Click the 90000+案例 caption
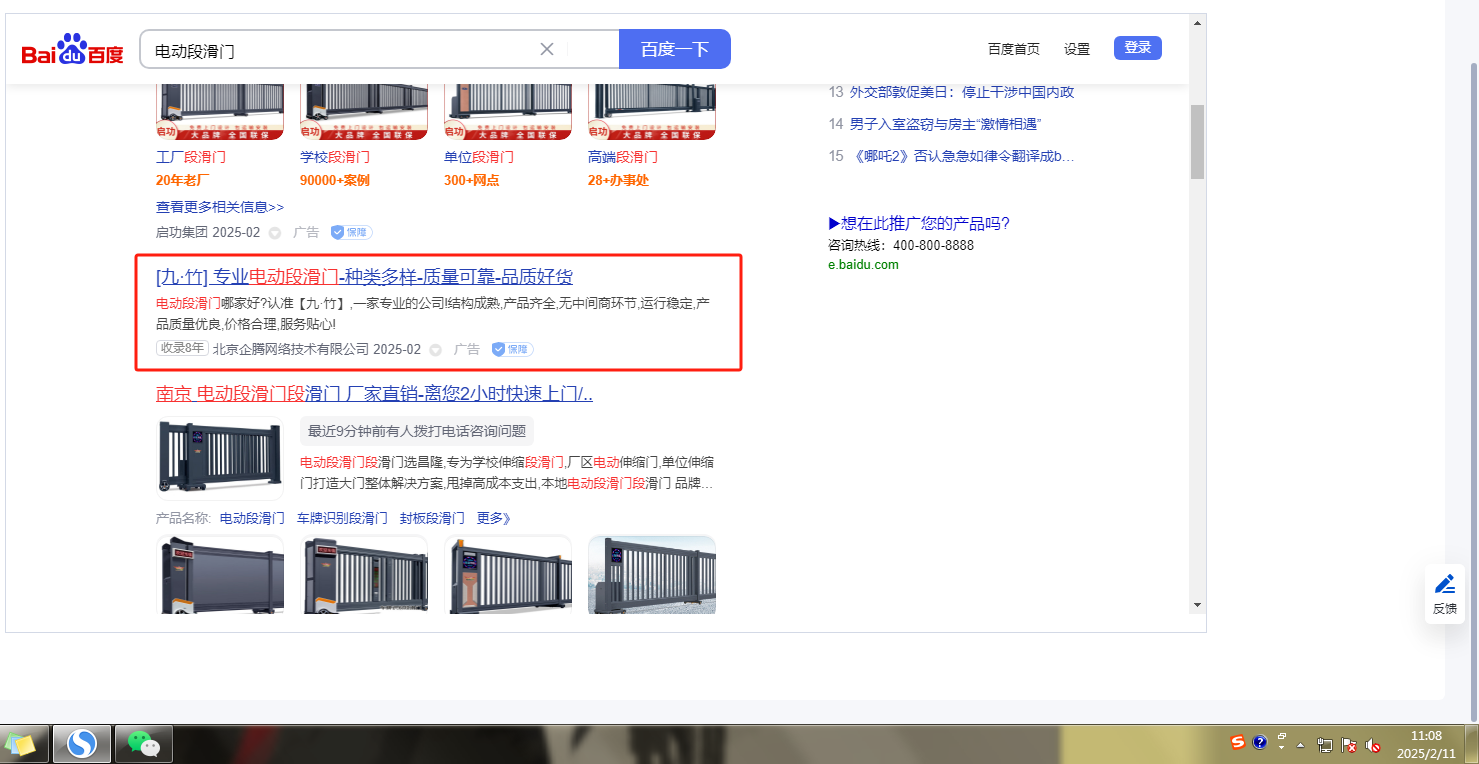This screenshot has height=764, width=1479. [335, 181]
